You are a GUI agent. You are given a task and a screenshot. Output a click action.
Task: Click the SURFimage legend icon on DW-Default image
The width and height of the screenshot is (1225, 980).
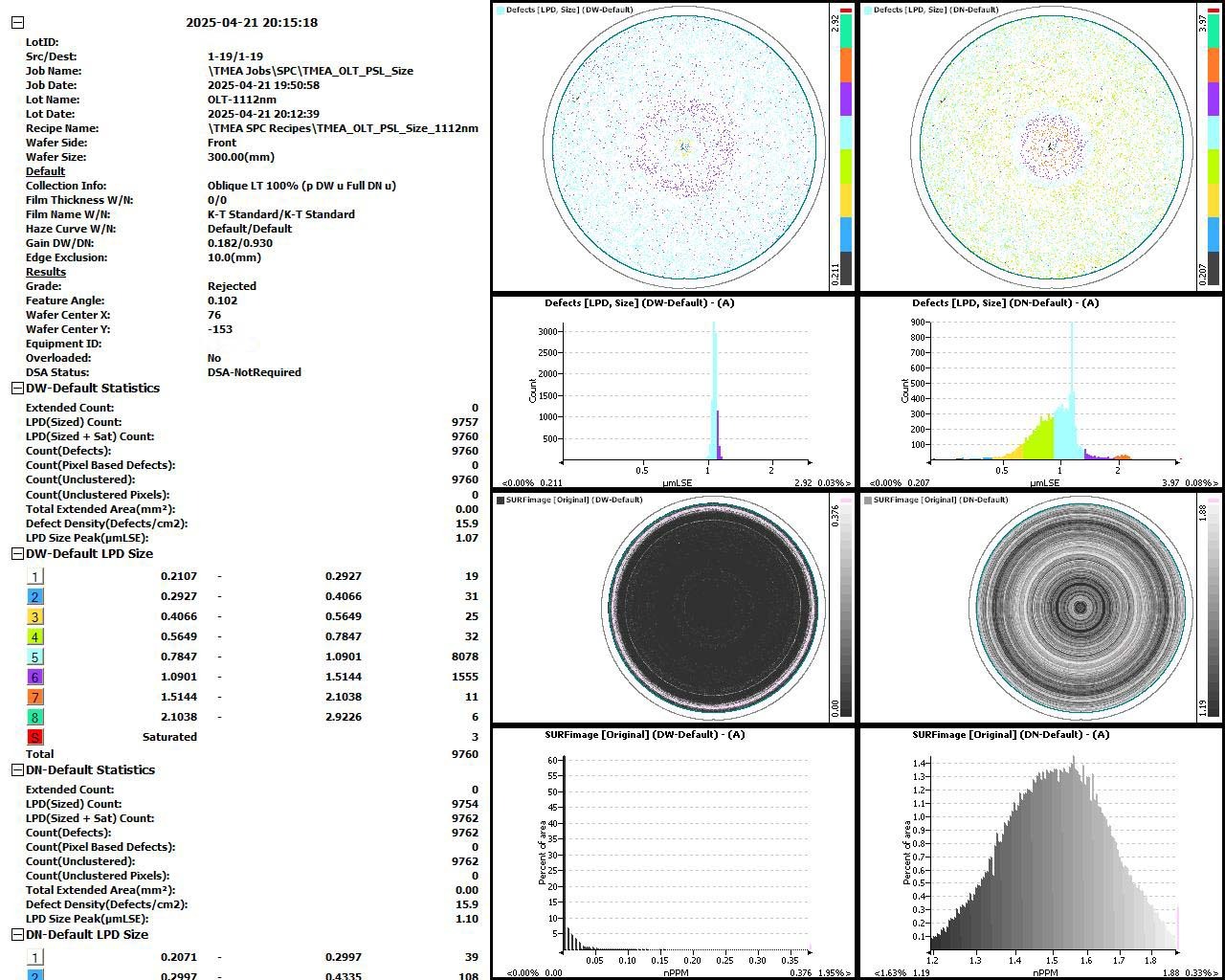tap(500, 499)
